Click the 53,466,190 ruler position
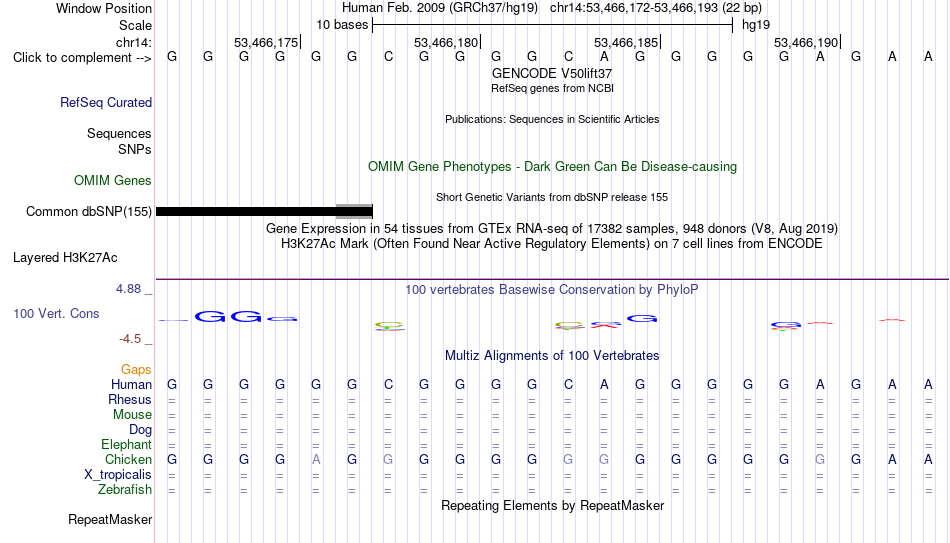The height and width of the screenshot is (543, 950). (806, 42)
